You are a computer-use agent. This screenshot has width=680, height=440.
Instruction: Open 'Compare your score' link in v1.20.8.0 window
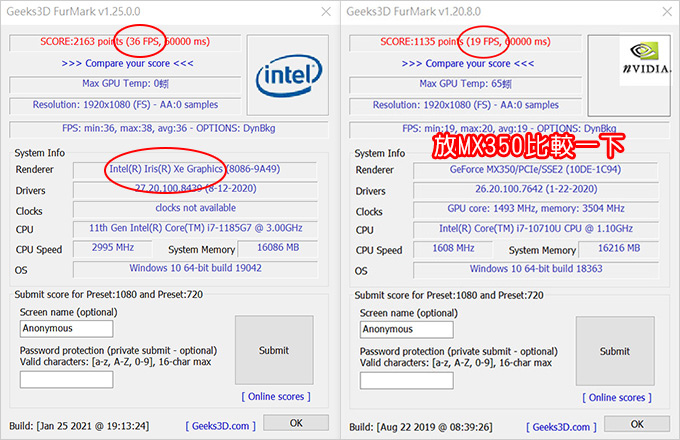click(x=468, y=64)
